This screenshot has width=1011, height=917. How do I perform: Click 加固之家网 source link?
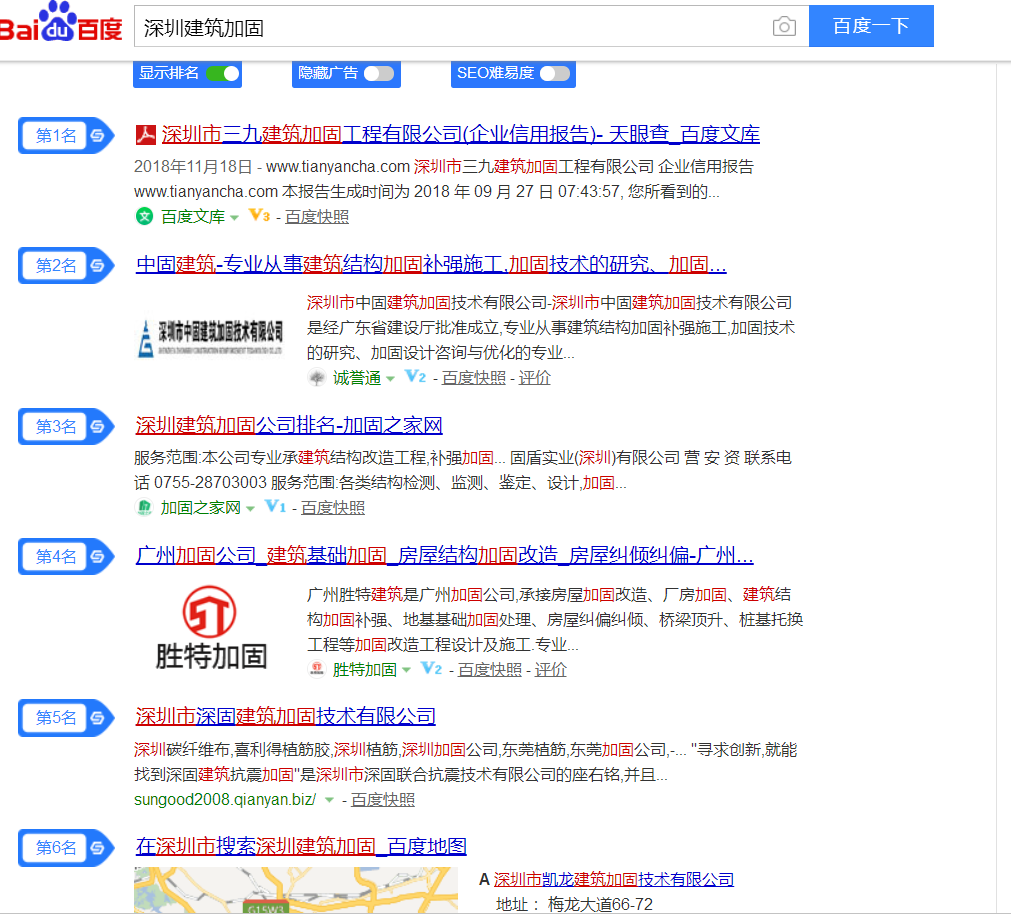pos(201,508)
